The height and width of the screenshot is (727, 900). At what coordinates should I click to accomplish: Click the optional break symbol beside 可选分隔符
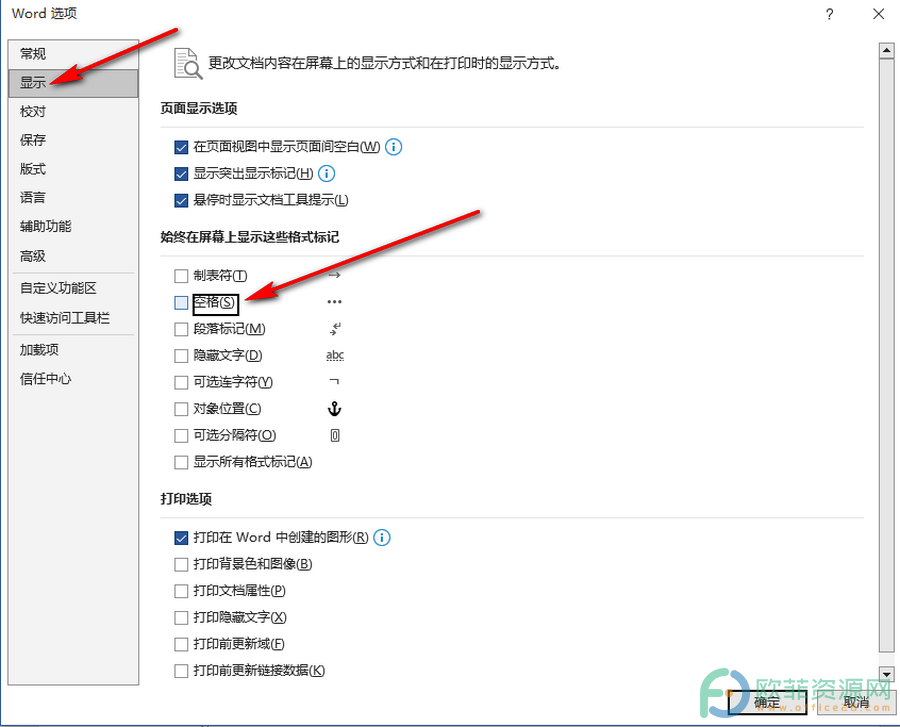tap(335, 436)
